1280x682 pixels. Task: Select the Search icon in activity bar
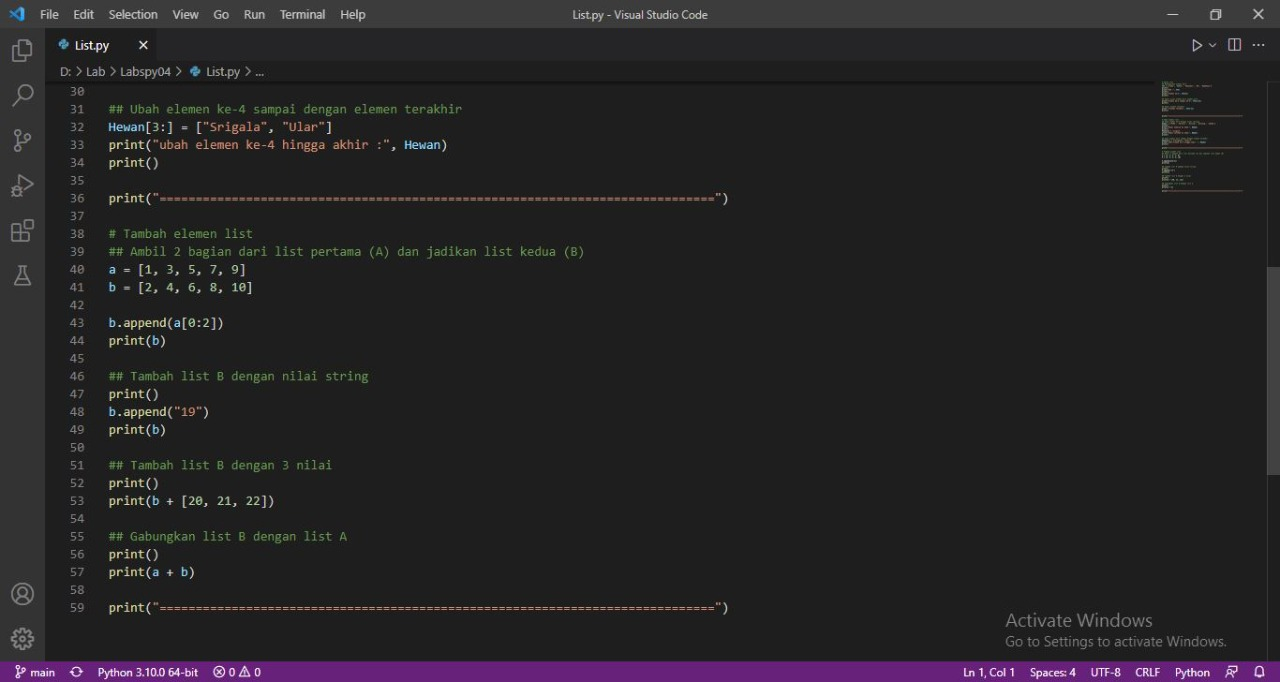tap(22, 95)
